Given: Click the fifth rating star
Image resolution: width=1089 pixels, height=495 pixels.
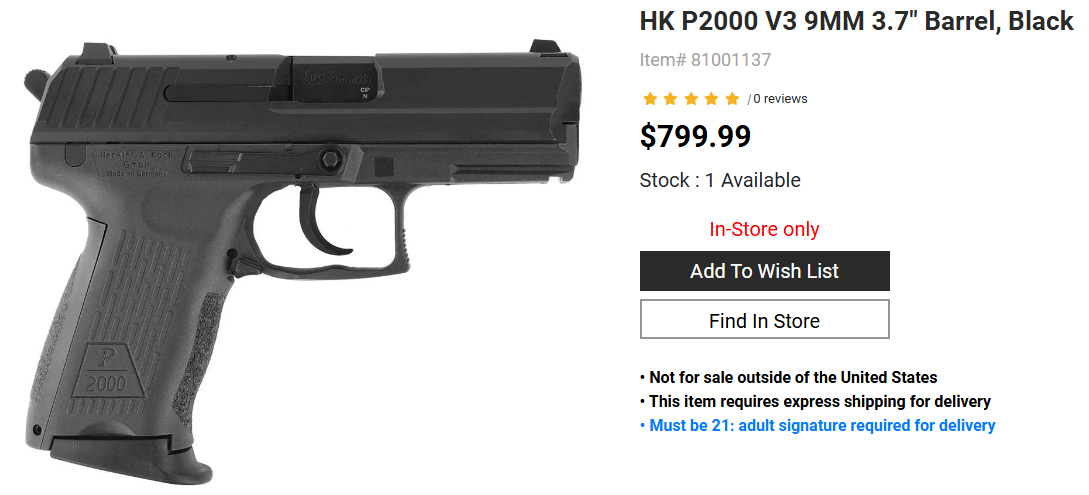Looking at the screenshot, I should tap(732, 99).
